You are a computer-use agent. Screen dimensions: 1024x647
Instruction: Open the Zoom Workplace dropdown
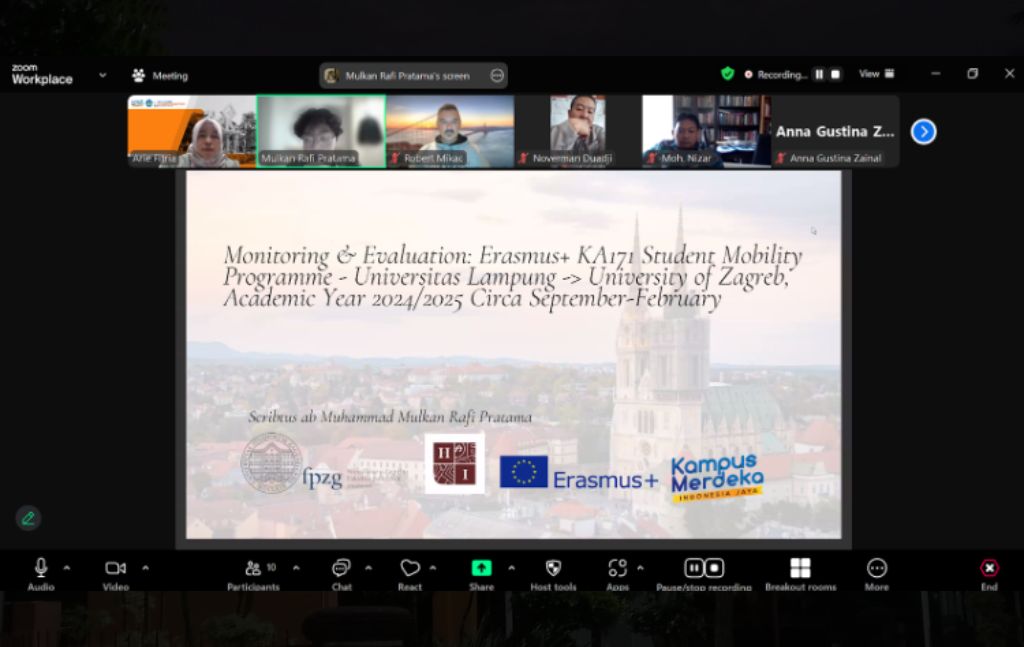pyautogui.click(x=103, y=75)
